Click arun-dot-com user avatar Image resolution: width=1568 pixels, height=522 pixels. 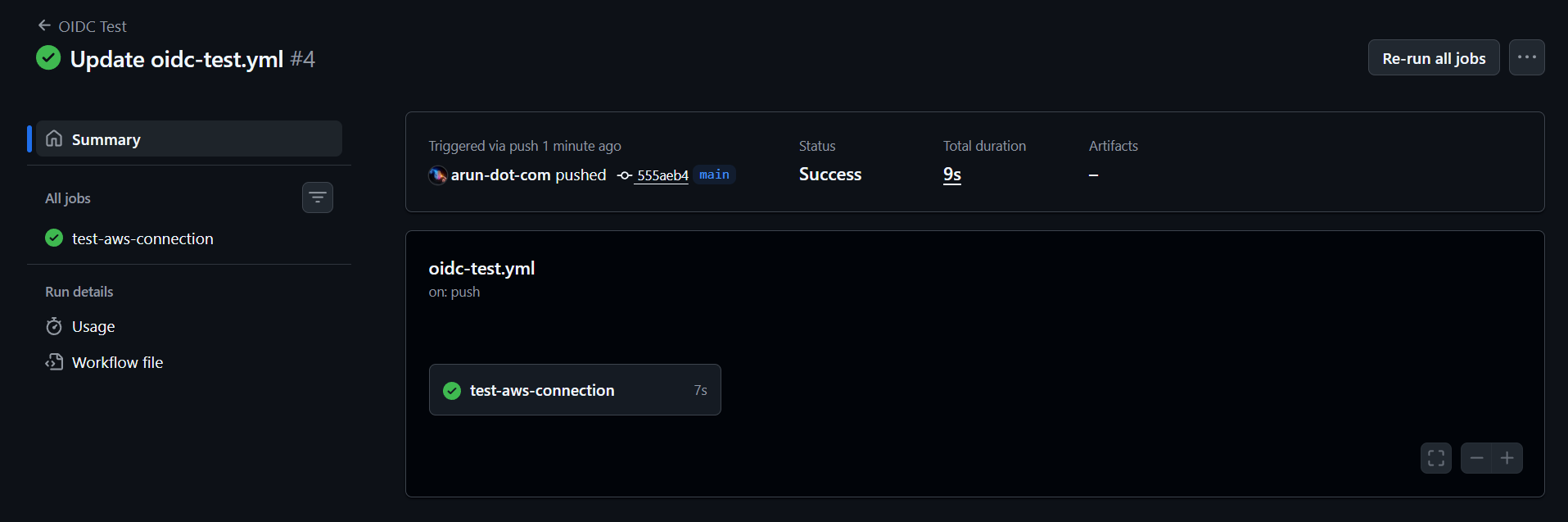pos(438,175)
